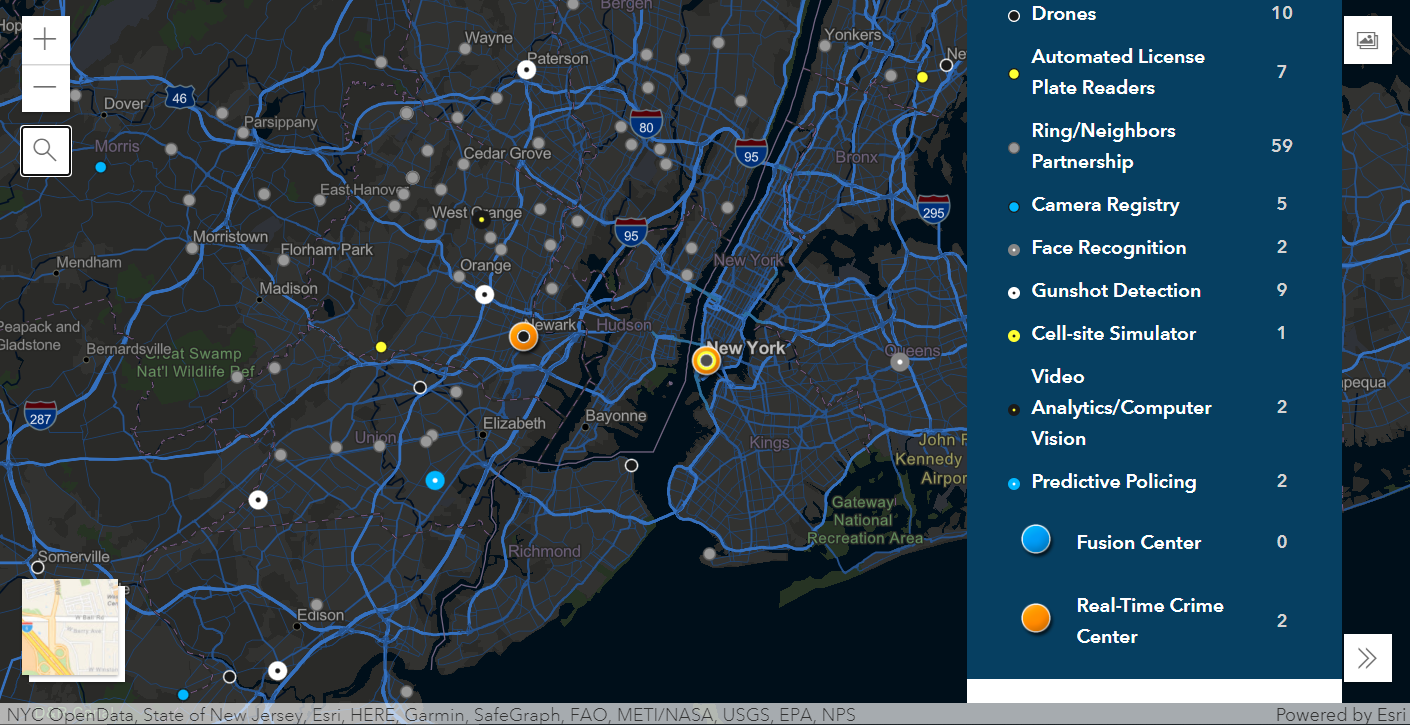The width and height of the screenshot is (1410, 725).
Task: Click the Bayonne label on the map
Action: (x=616, y=415)
